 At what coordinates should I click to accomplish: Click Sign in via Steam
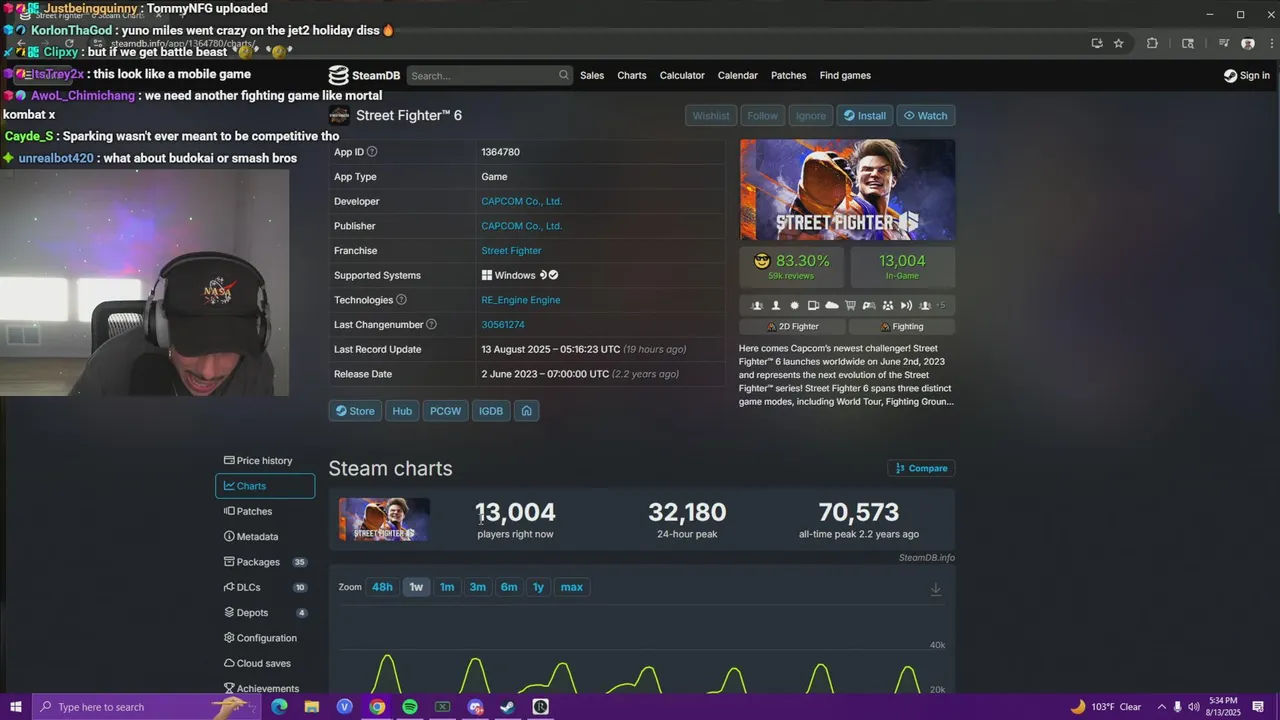coord(1247,75)
